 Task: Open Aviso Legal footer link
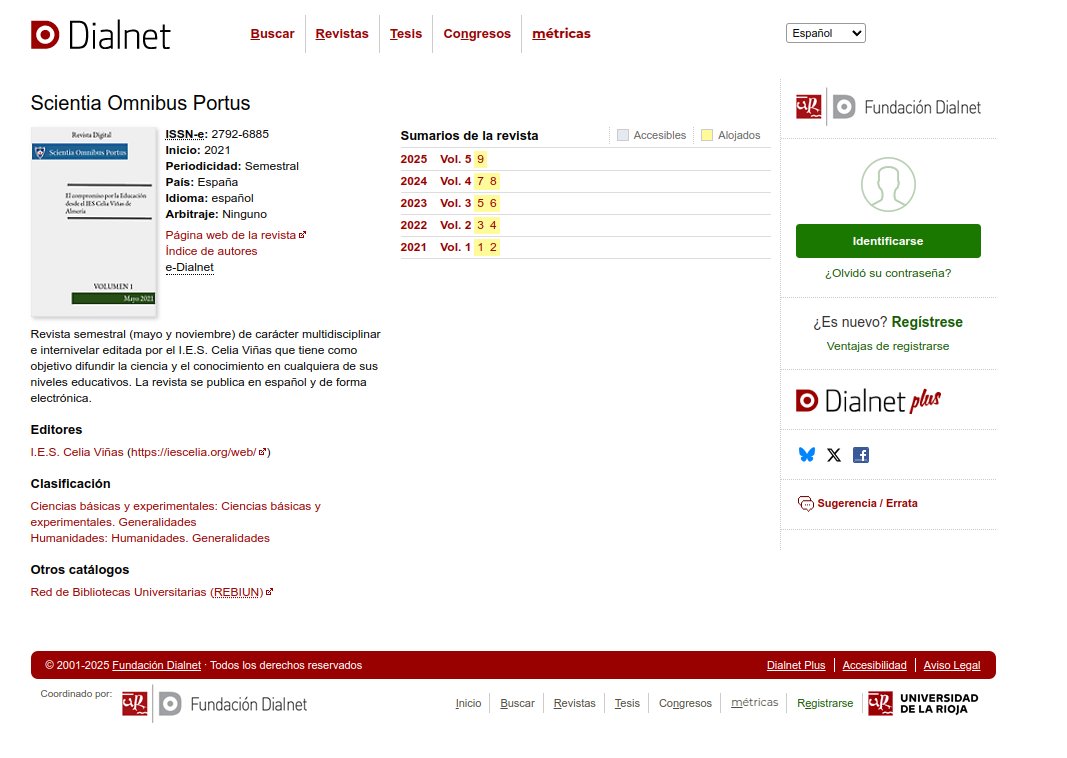tap(952, 665)
